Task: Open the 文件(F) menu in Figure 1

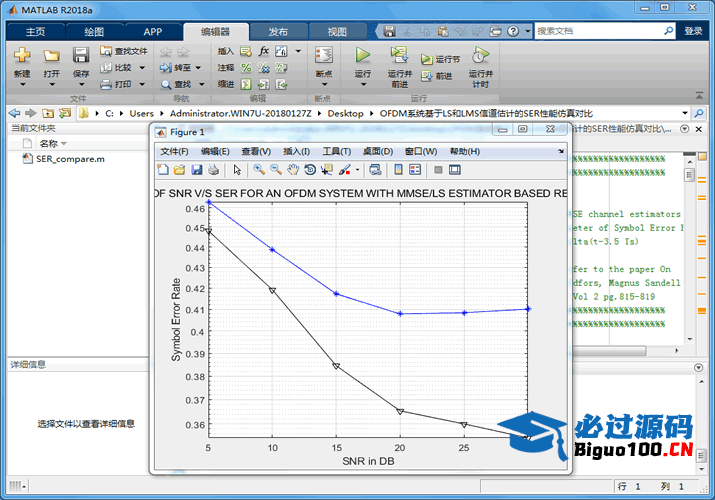Action: (x=174, y=151)
